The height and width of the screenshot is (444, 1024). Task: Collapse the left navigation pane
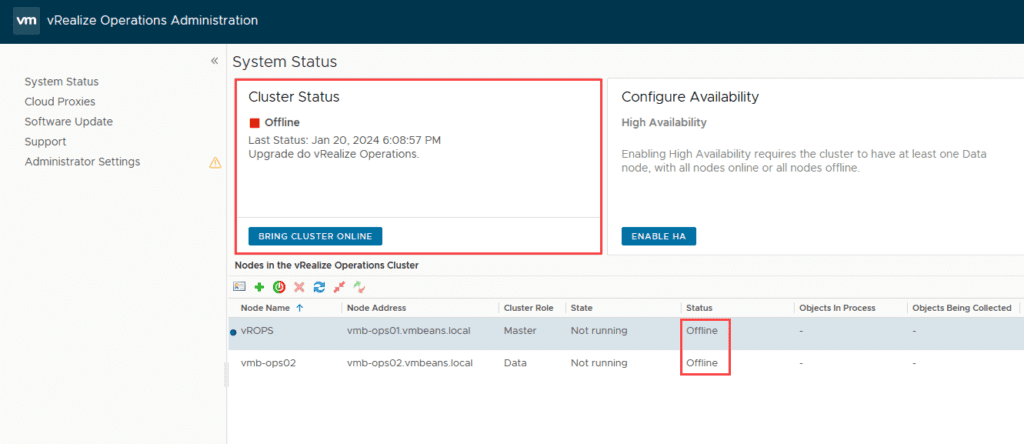[214, 61]
